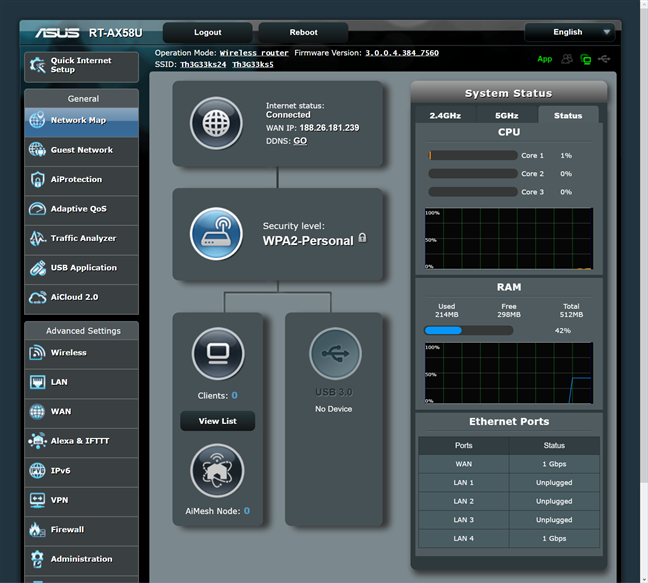Image resolution: width=648 pixels, height=583 pixels.
Task: Click the RAM usage history graph
Action: pos(509,373)
